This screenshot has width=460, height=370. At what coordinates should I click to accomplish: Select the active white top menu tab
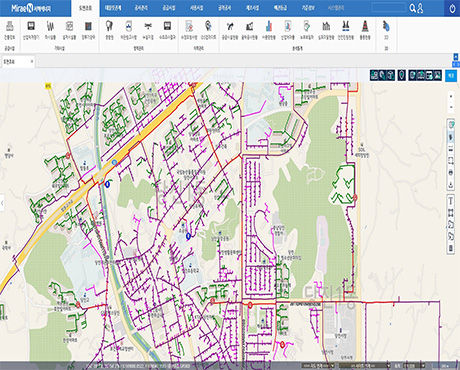(85, 8)
